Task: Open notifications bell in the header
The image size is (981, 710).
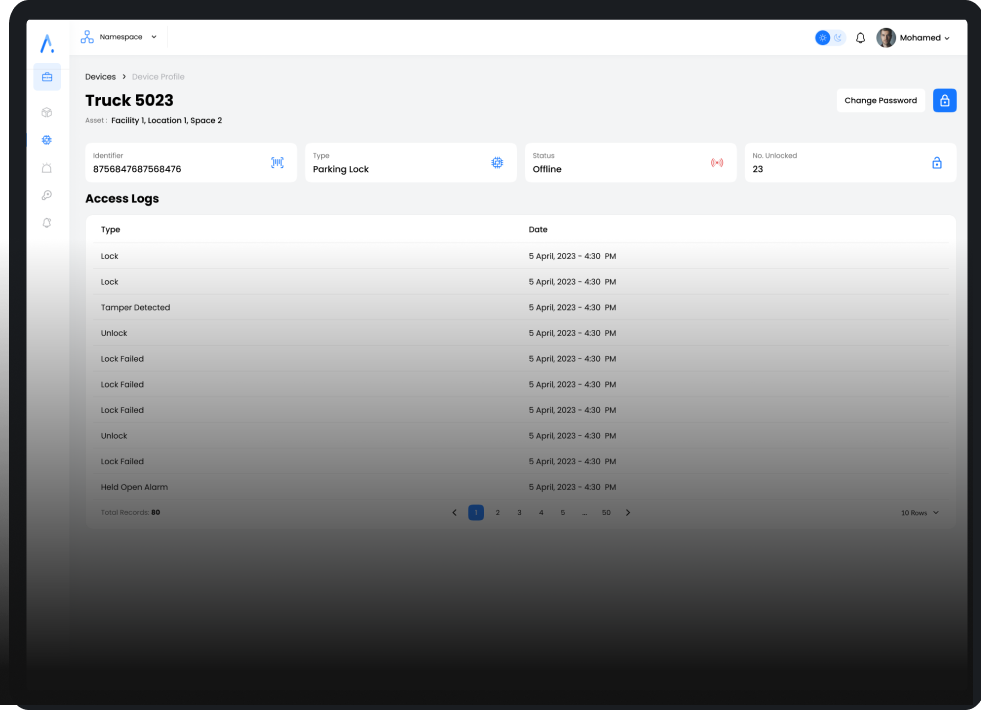Action: 860,38
